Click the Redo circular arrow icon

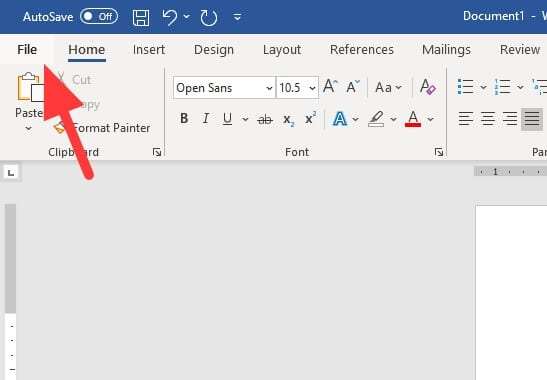(x=209, y=17)
